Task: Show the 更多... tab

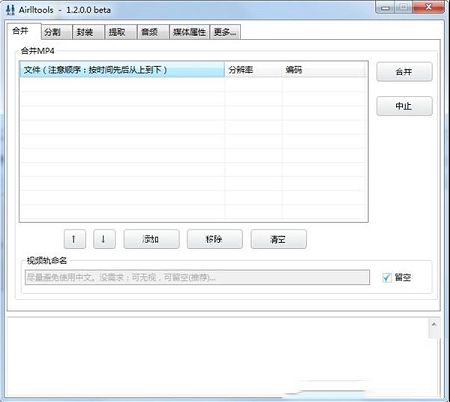Action: click(225, 32)
